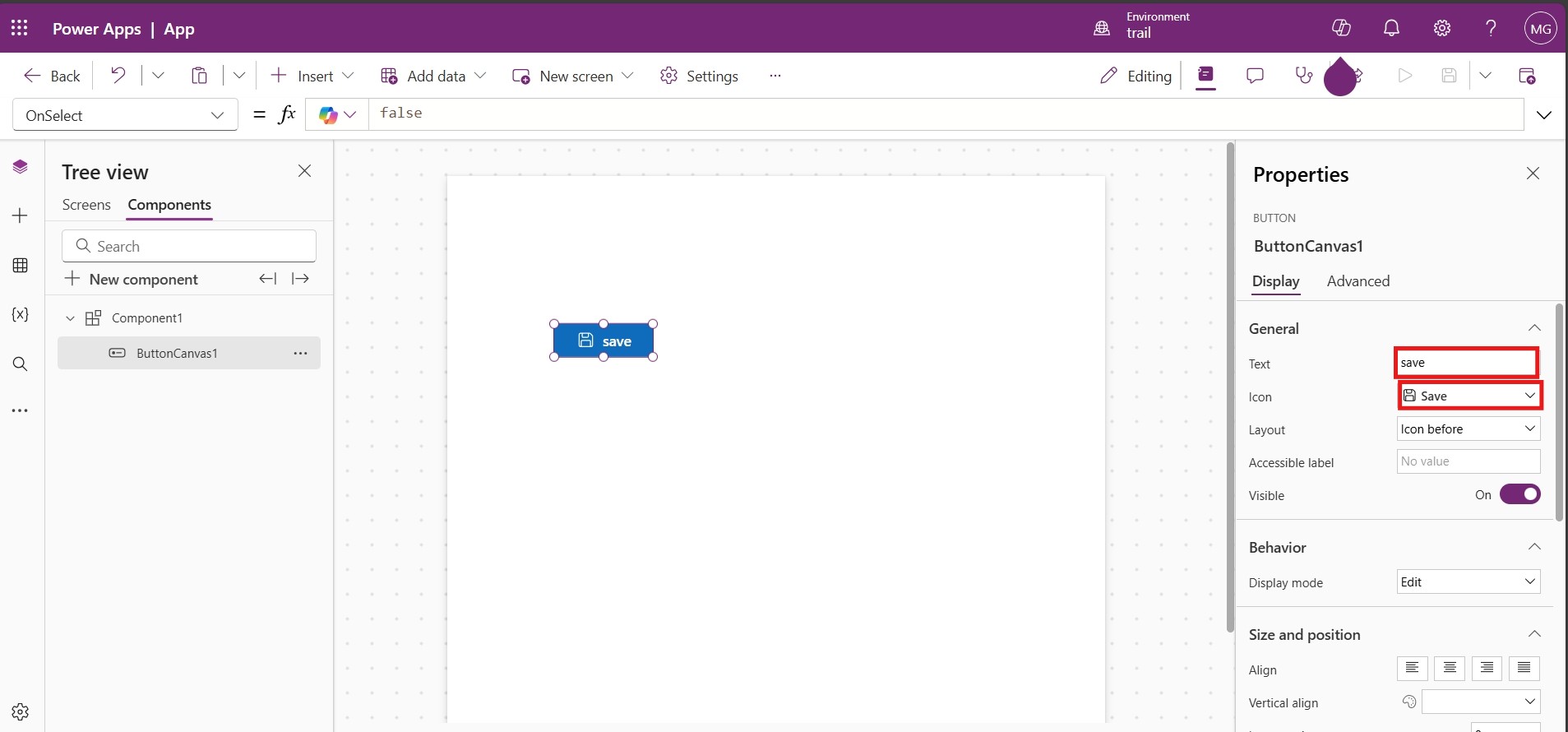Open the OnSelect property dropdown

[x=125, y=115]
